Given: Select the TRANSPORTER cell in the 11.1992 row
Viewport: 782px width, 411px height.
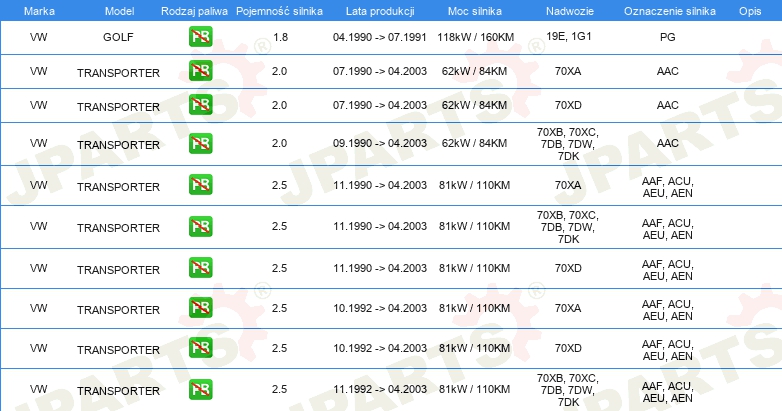Looking at the screenshot, I should point(118,391).
